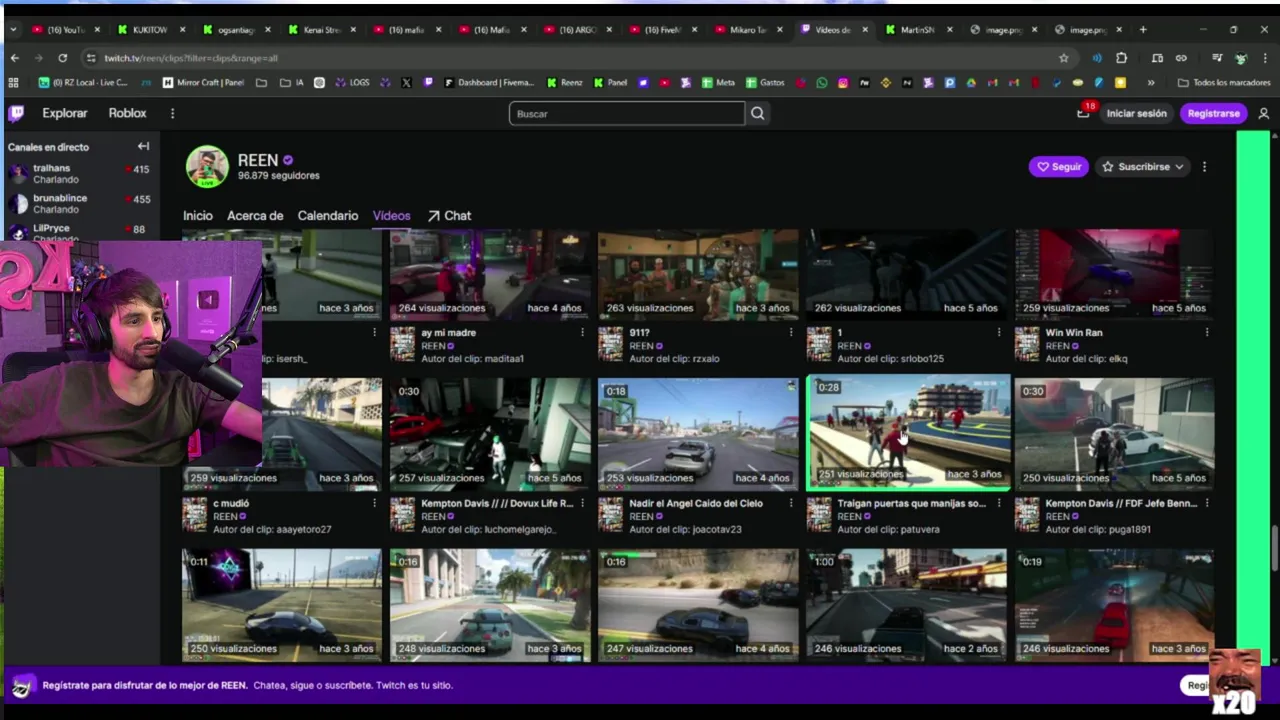1280x720 pixels.
Task: Open options for 'Nadir el Angel Caido' clip
Action: tap(790, 503)
